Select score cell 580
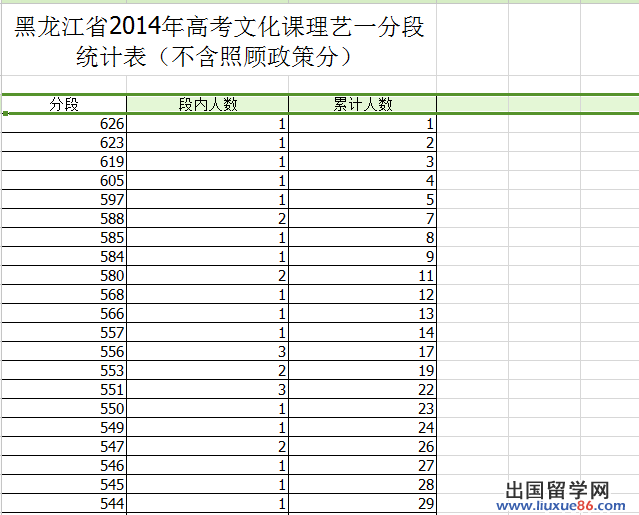Screen dimensions: 639x515 (x=64, y=275)
